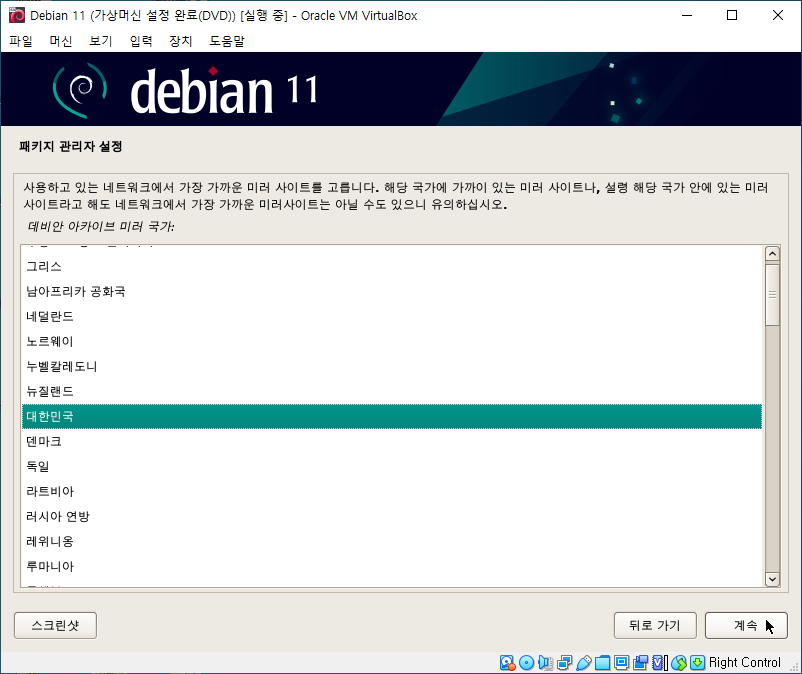Click the VirtualBox window title icon
This screenshot has height=674, width=802.
[16, 15]
